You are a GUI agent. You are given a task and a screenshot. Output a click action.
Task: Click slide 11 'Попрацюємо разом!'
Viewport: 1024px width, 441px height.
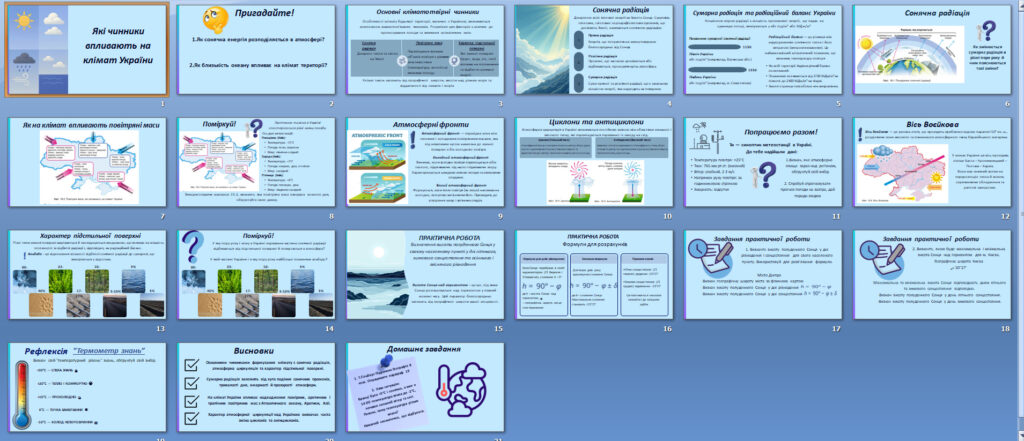click(x=763, y=162)
